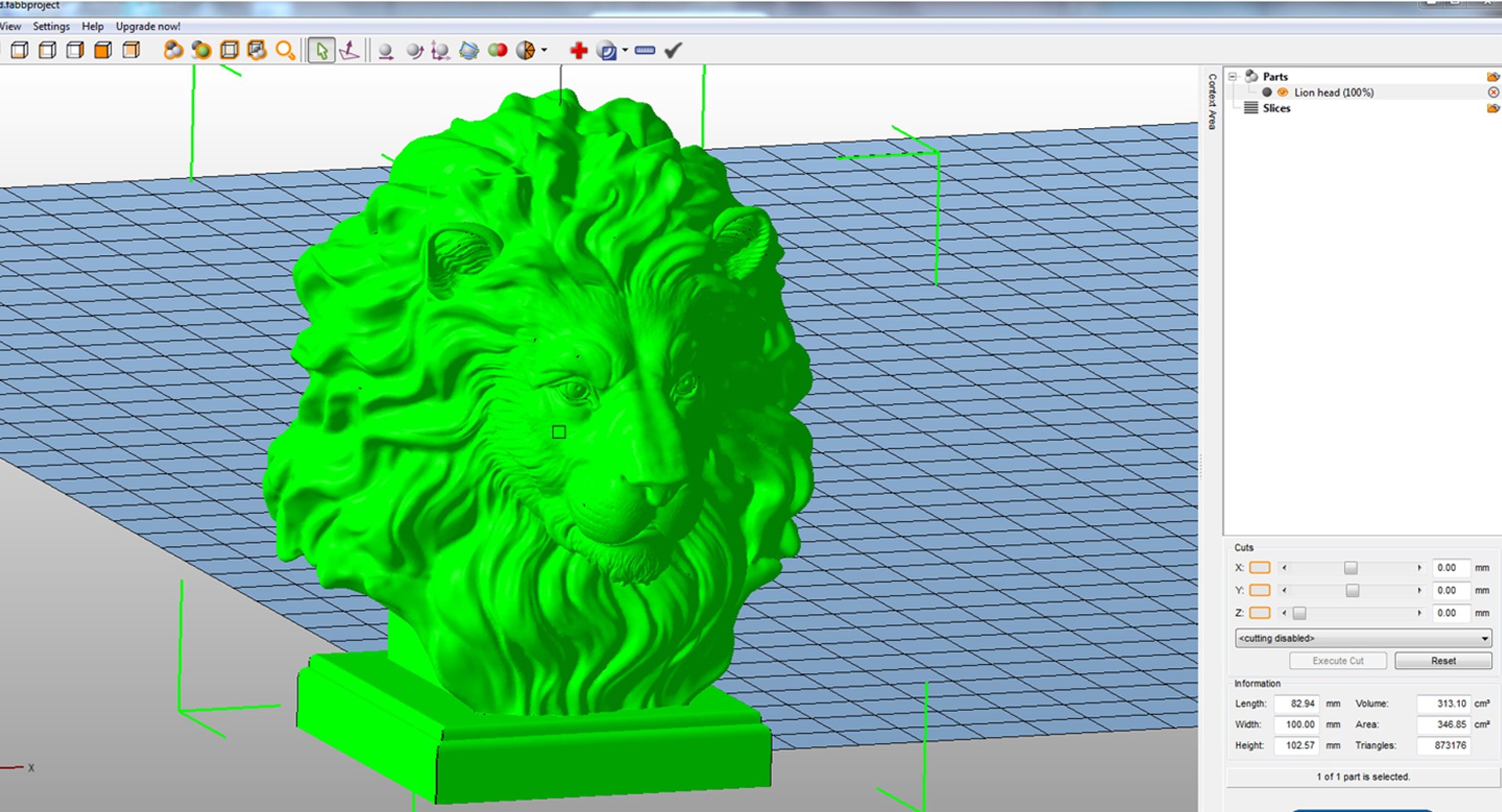Click the Reset button in Cuts

[1443, 661]
